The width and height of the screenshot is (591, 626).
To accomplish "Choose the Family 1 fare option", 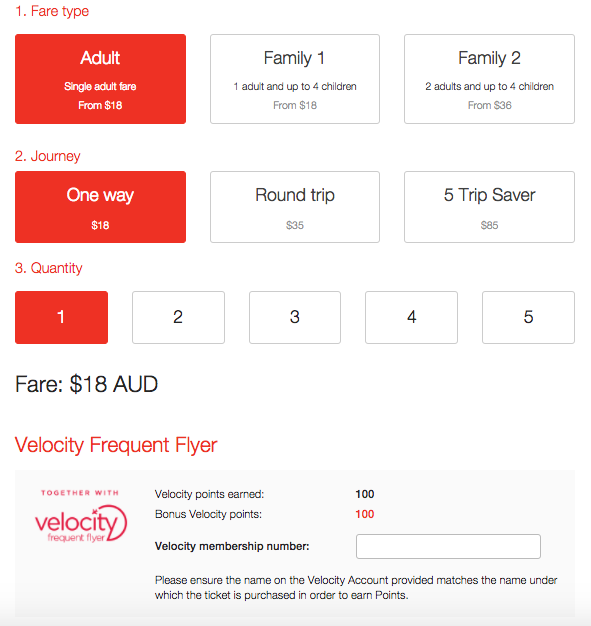I will click(x=295, y=79).
